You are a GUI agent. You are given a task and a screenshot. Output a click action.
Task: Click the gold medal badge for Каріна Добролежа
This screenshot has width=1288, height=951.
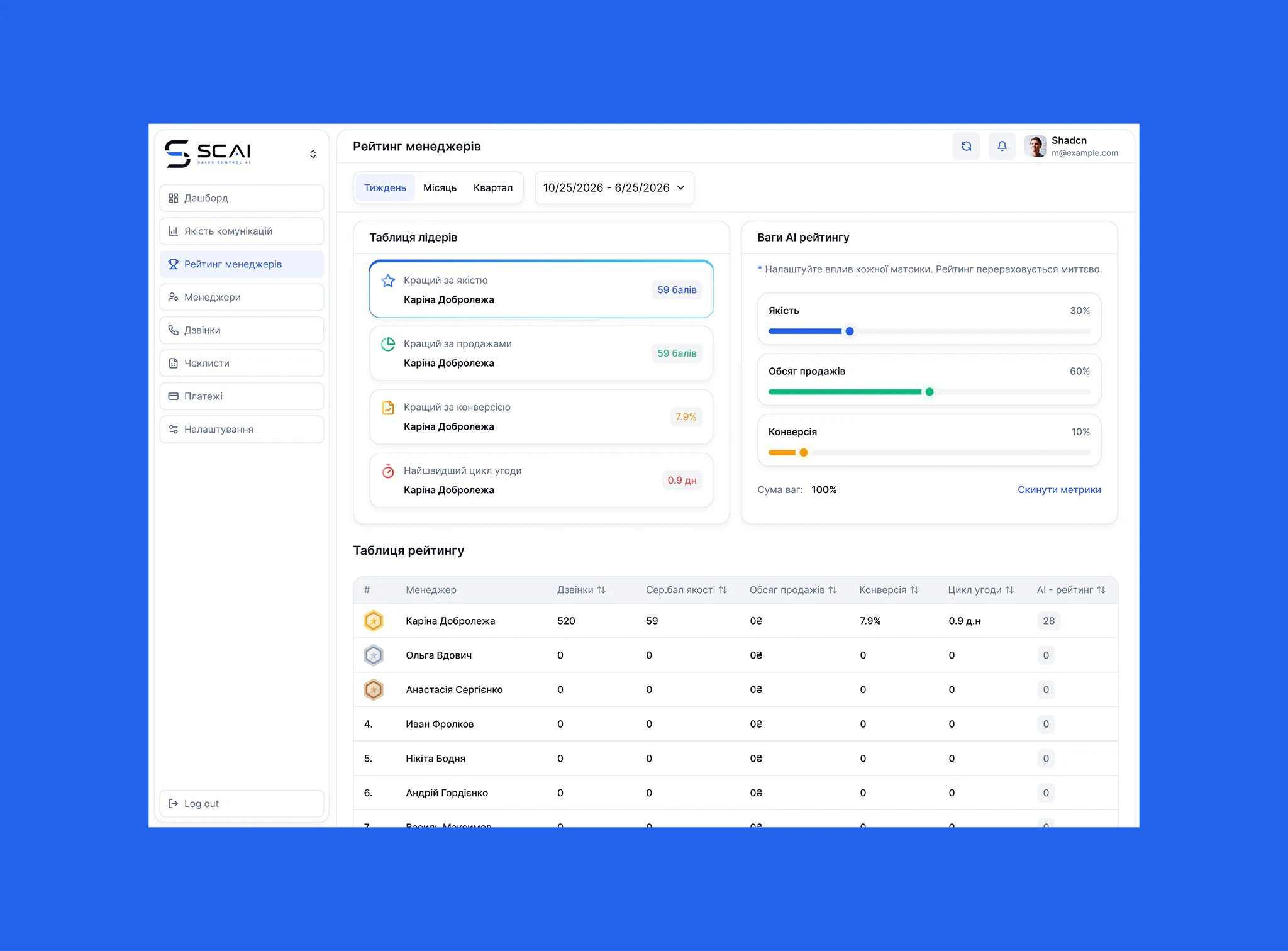(374, 621)
